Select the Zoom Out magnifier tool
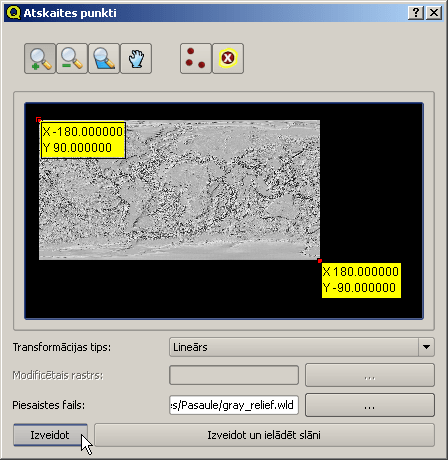Screen dimensions: 448x460 pyautogui.click(x=72, y=59)
